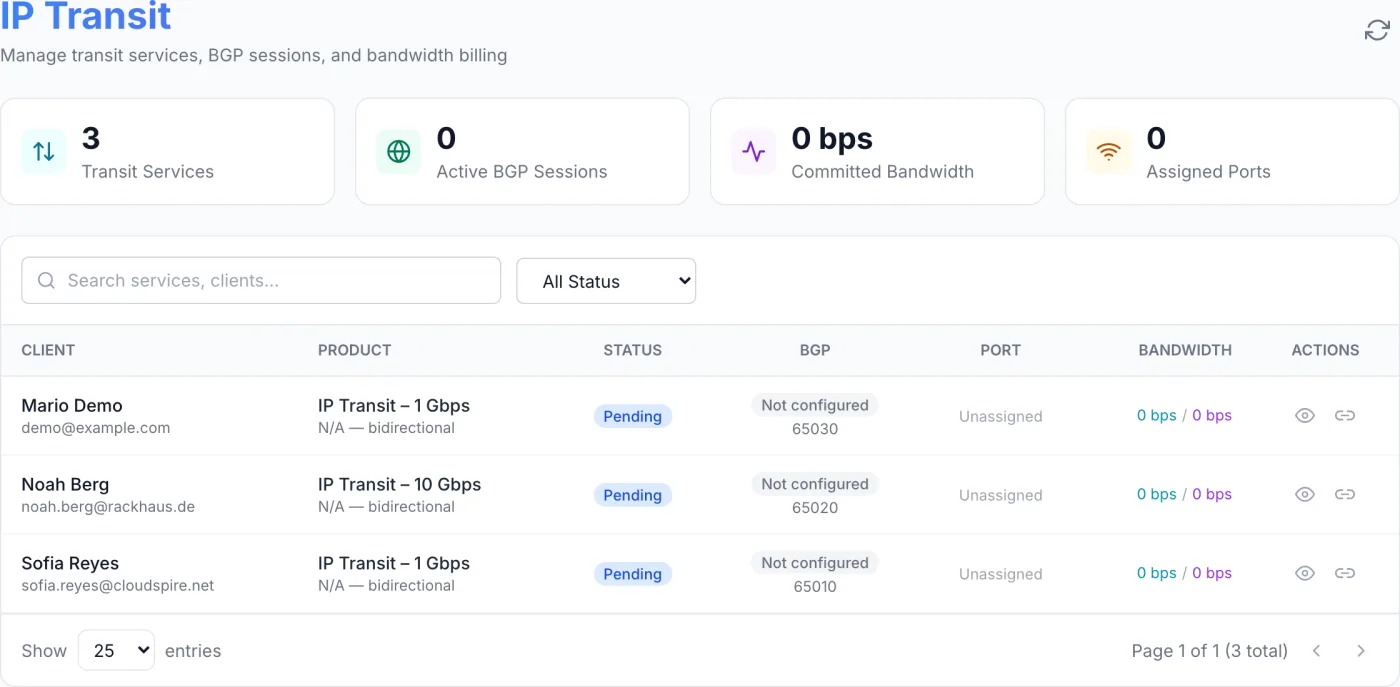Click Unassigned port in Noah Berg row

pyautogui.click(x=1001, y=496)
